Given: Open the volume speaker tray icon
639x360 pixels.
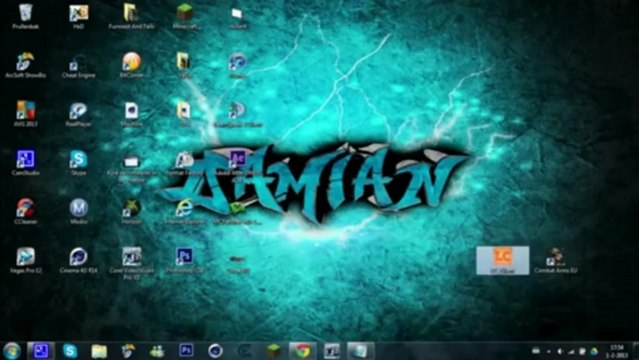Looking at the screenshot, I should [x=560, y=351].
